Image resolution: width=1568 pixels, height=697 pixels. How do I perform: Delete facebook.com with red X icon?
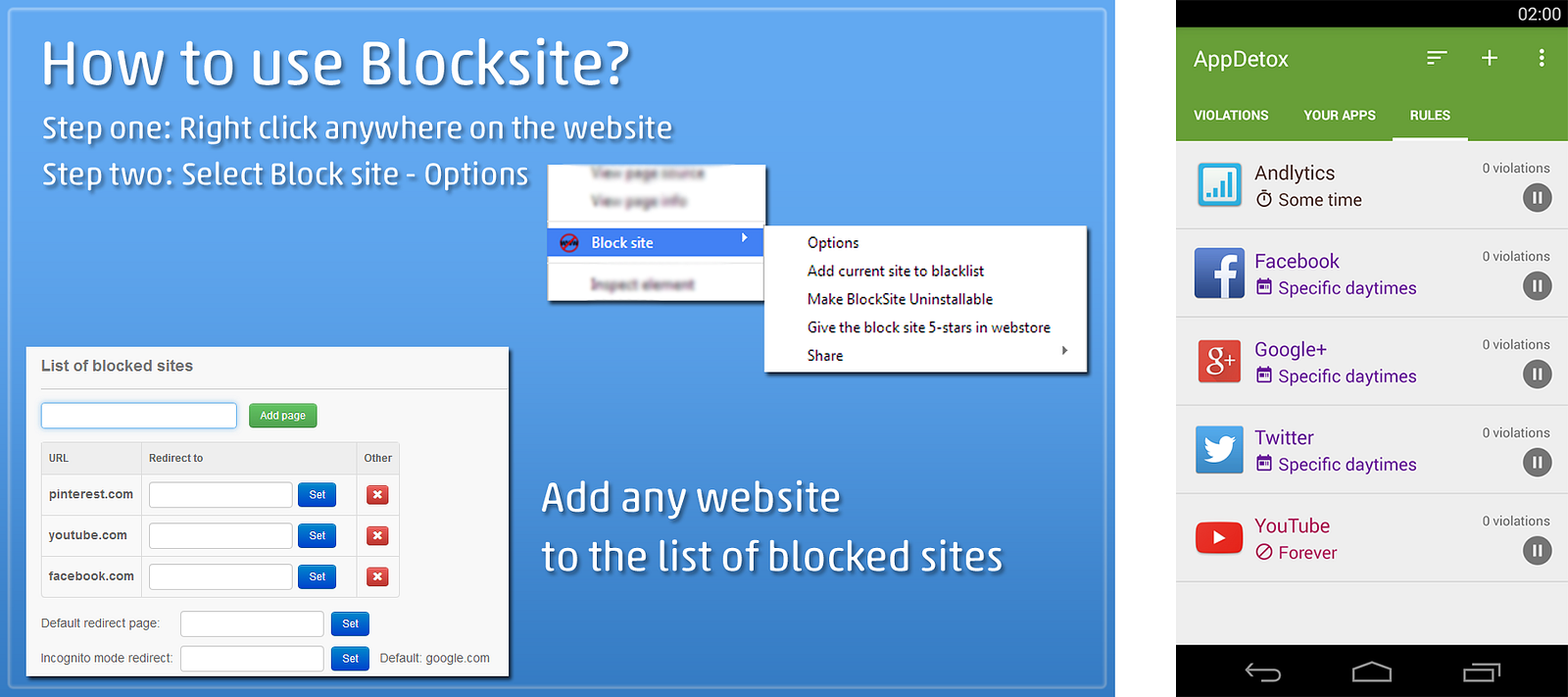[377, 576]
